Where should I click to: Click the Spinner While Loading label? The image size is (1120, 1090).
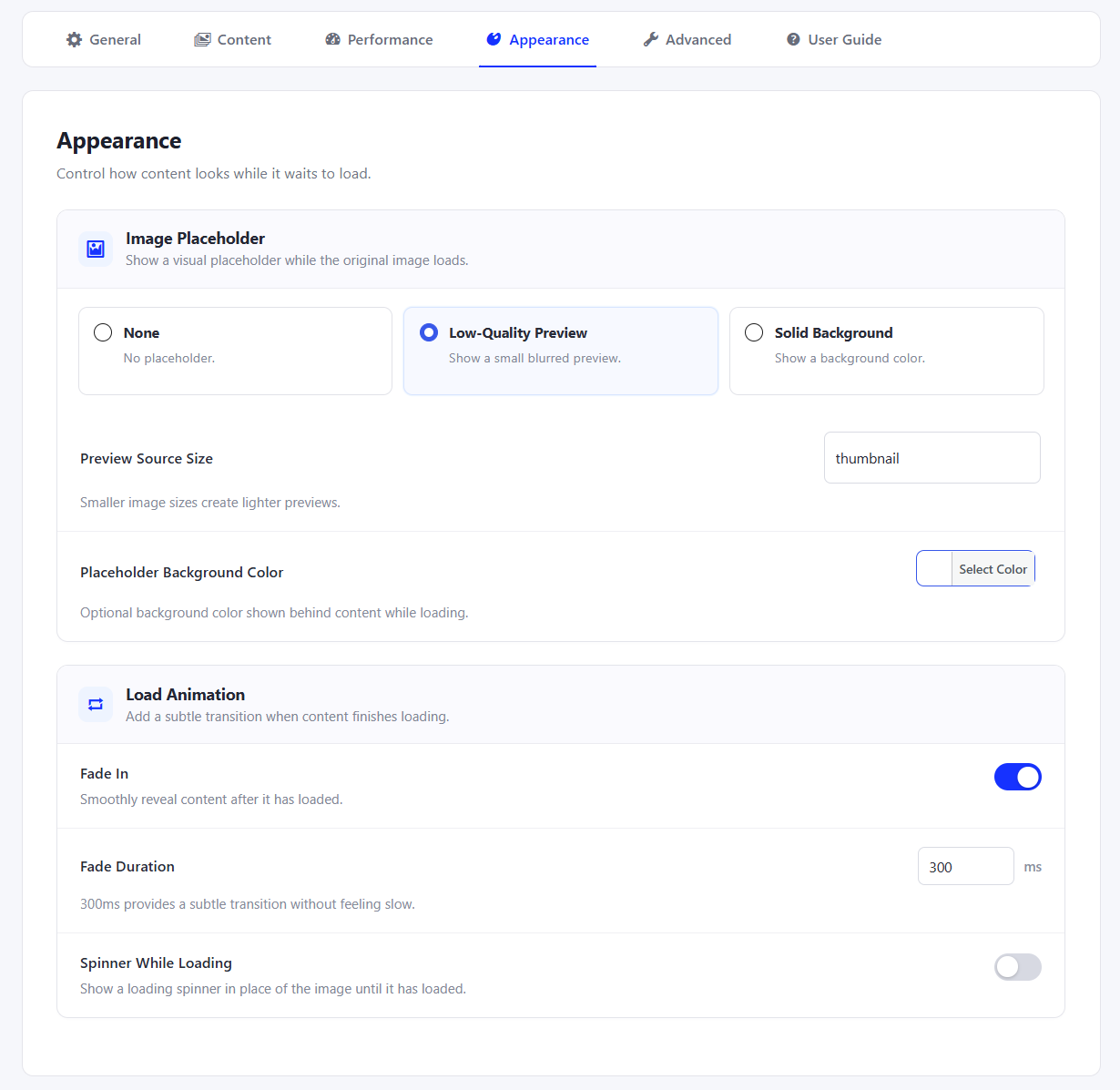click(x=156, y=963)
